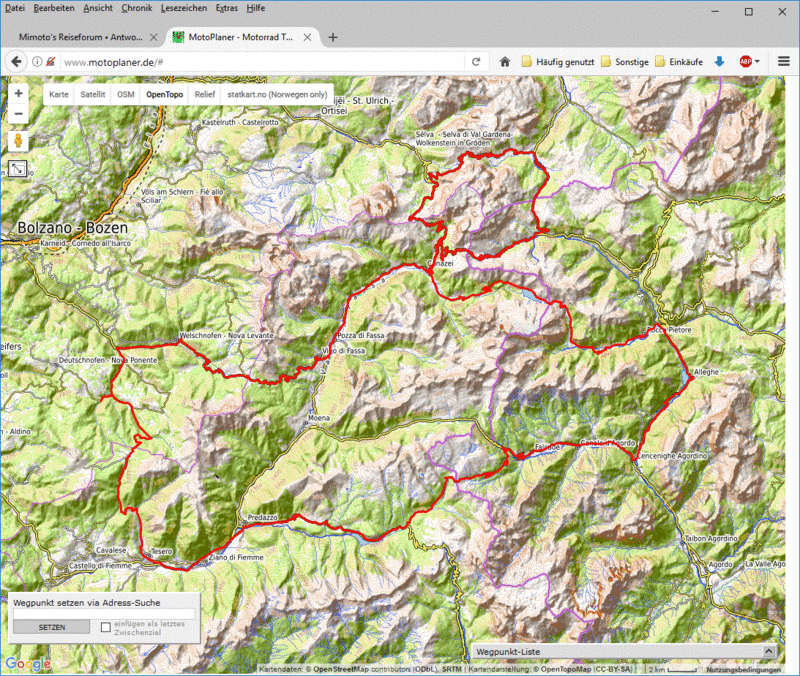
Task: Zoom into the map with the plus icon
Action: tap(18, 92)
